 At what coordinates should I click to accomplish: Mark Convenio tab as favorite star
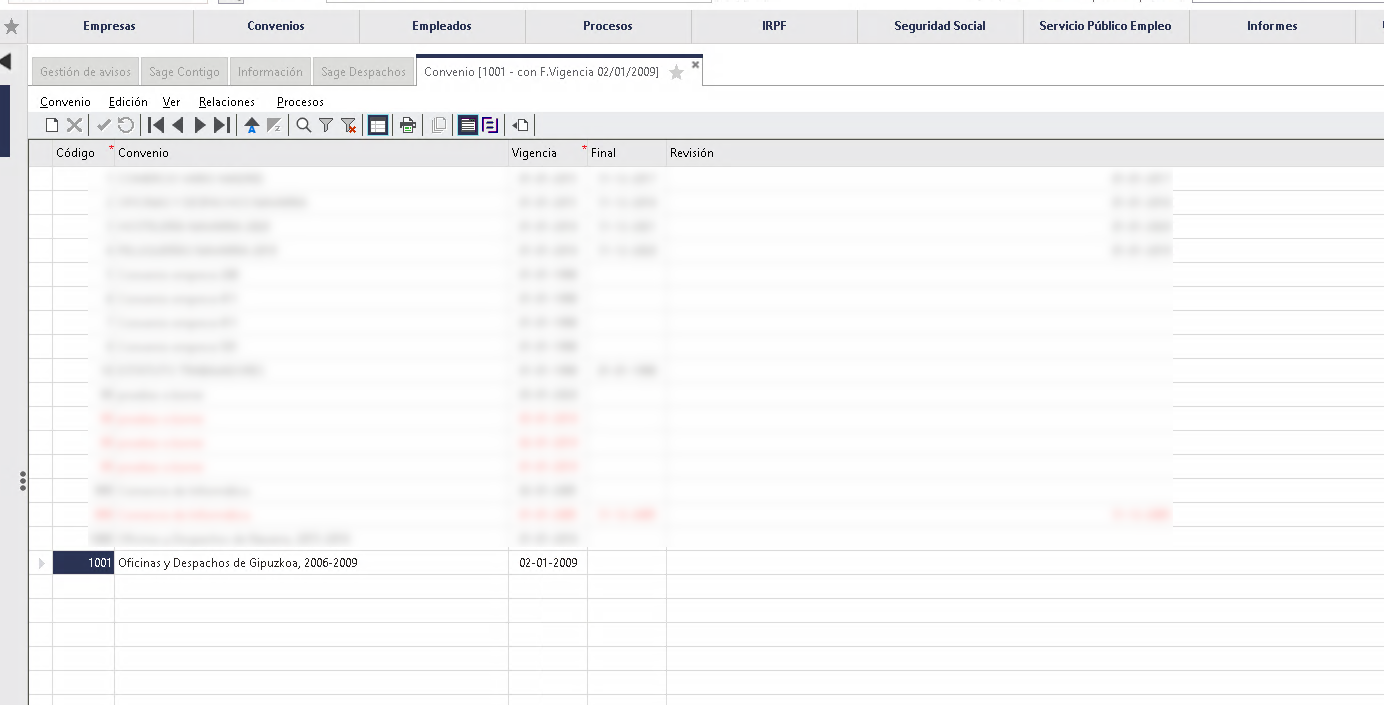(676, 72)
